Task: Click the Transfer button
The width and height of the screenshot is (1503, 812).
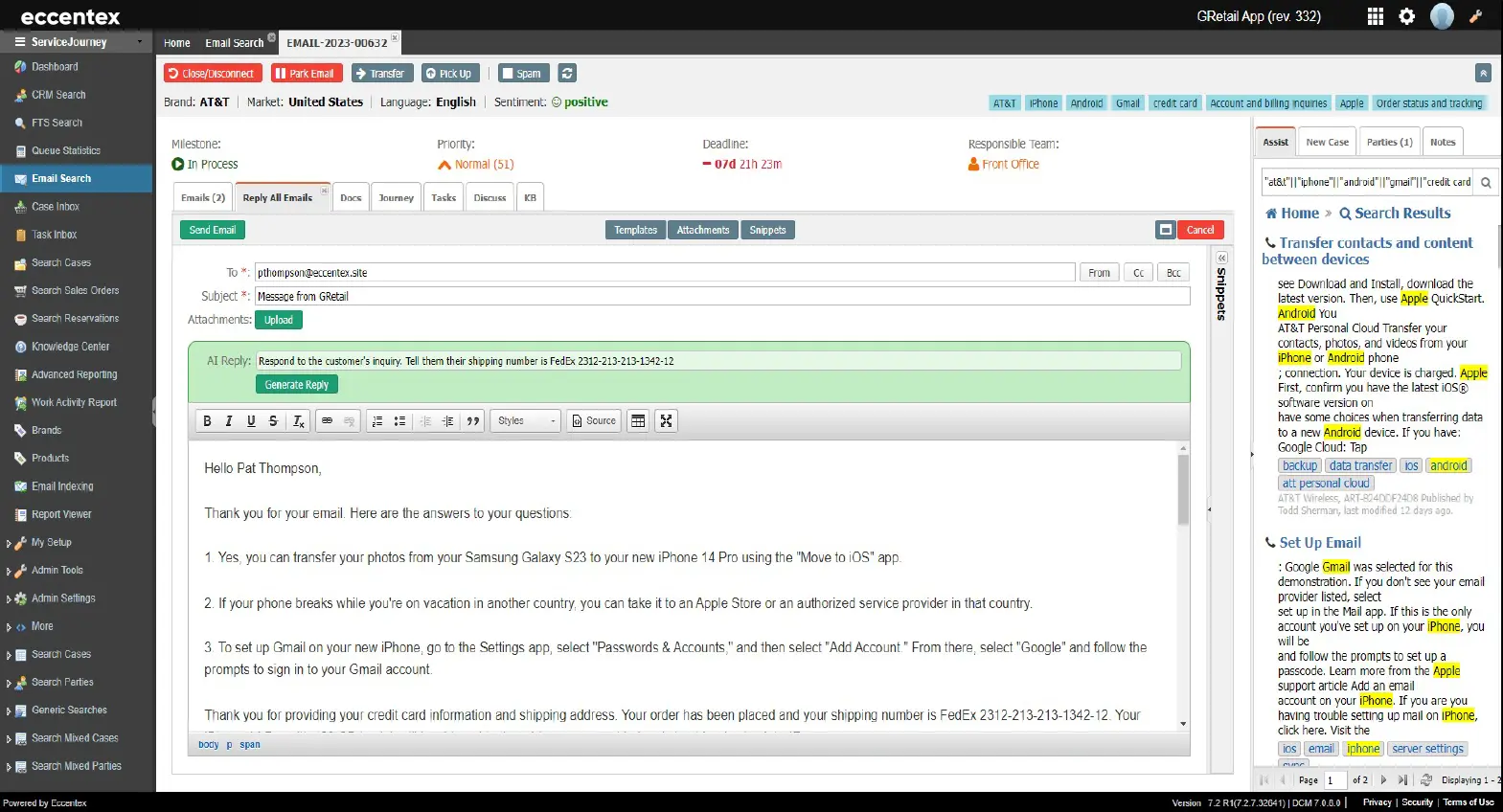Action: (x=382, y=74)
